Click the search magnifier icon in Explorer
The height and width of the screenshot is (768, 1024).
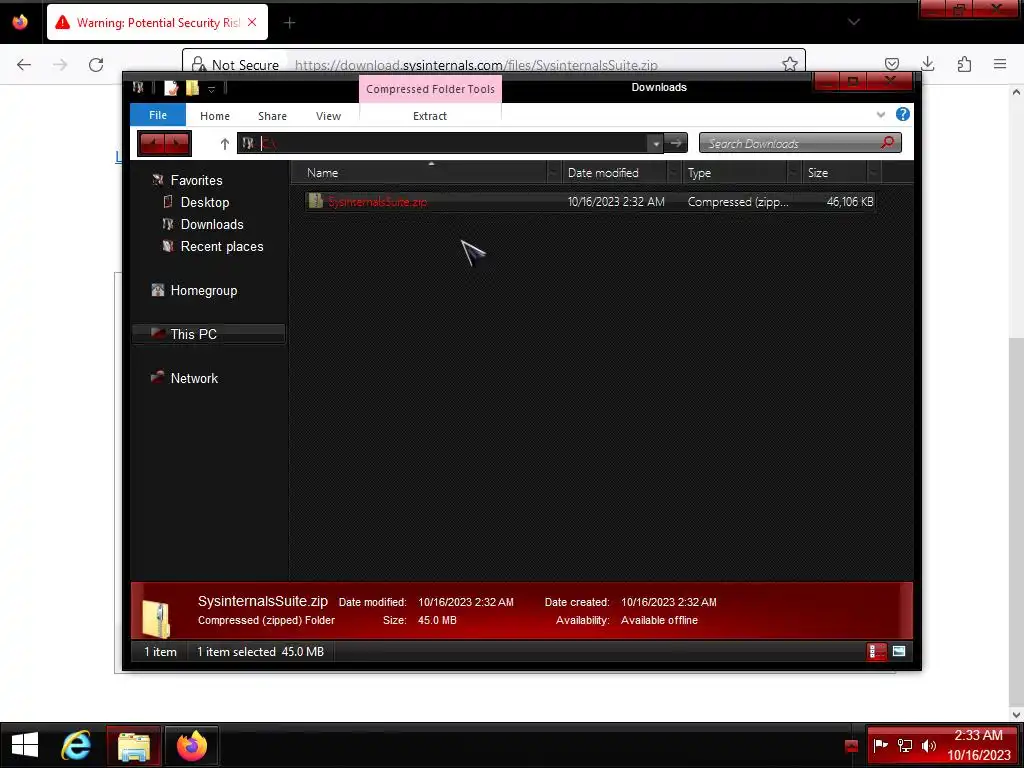coord(888,142)
